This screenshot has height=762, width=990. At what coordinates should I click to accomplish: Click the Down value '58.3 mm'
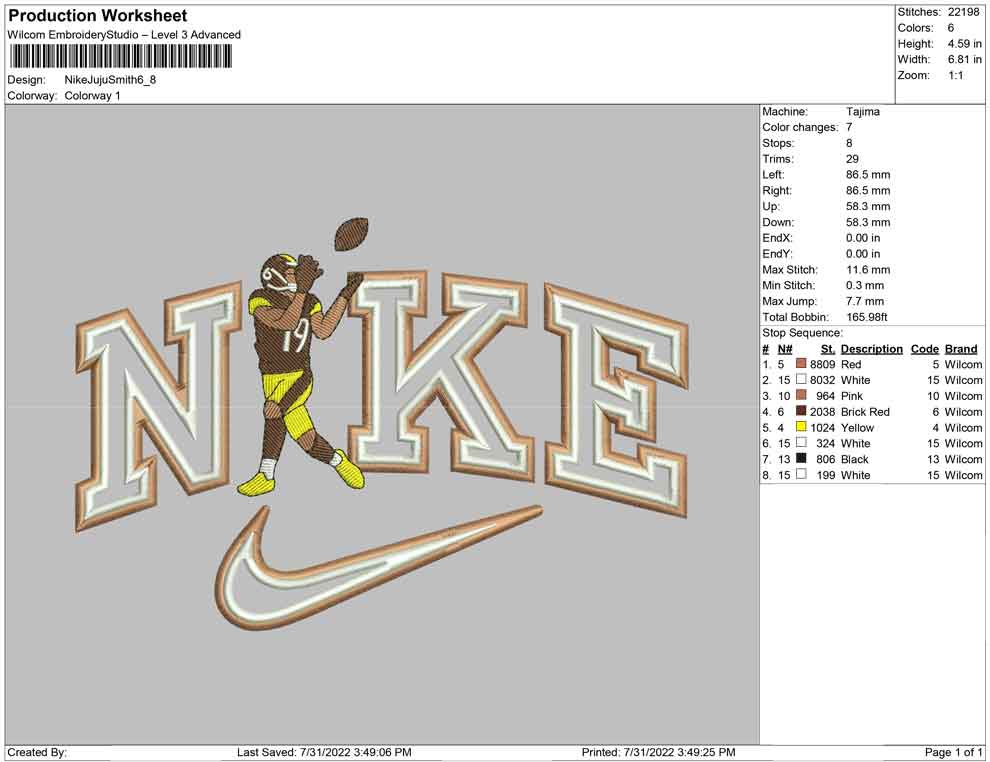click(x=868, y=222)
